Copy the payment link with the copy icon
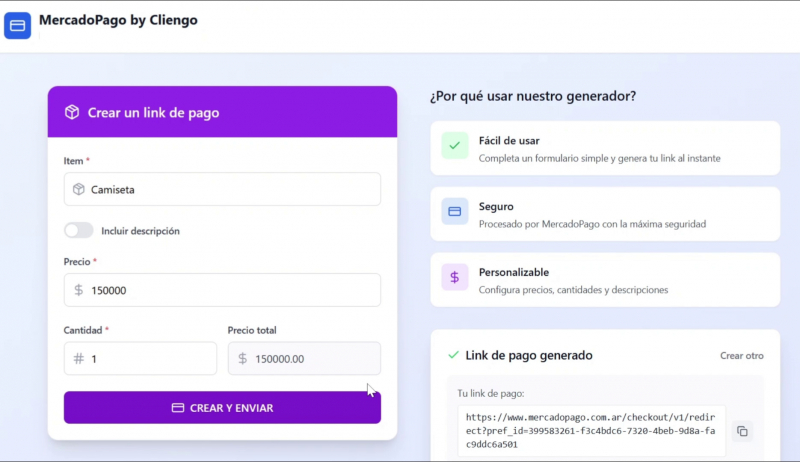The image size is (800, 462). (x=742, y=431)
